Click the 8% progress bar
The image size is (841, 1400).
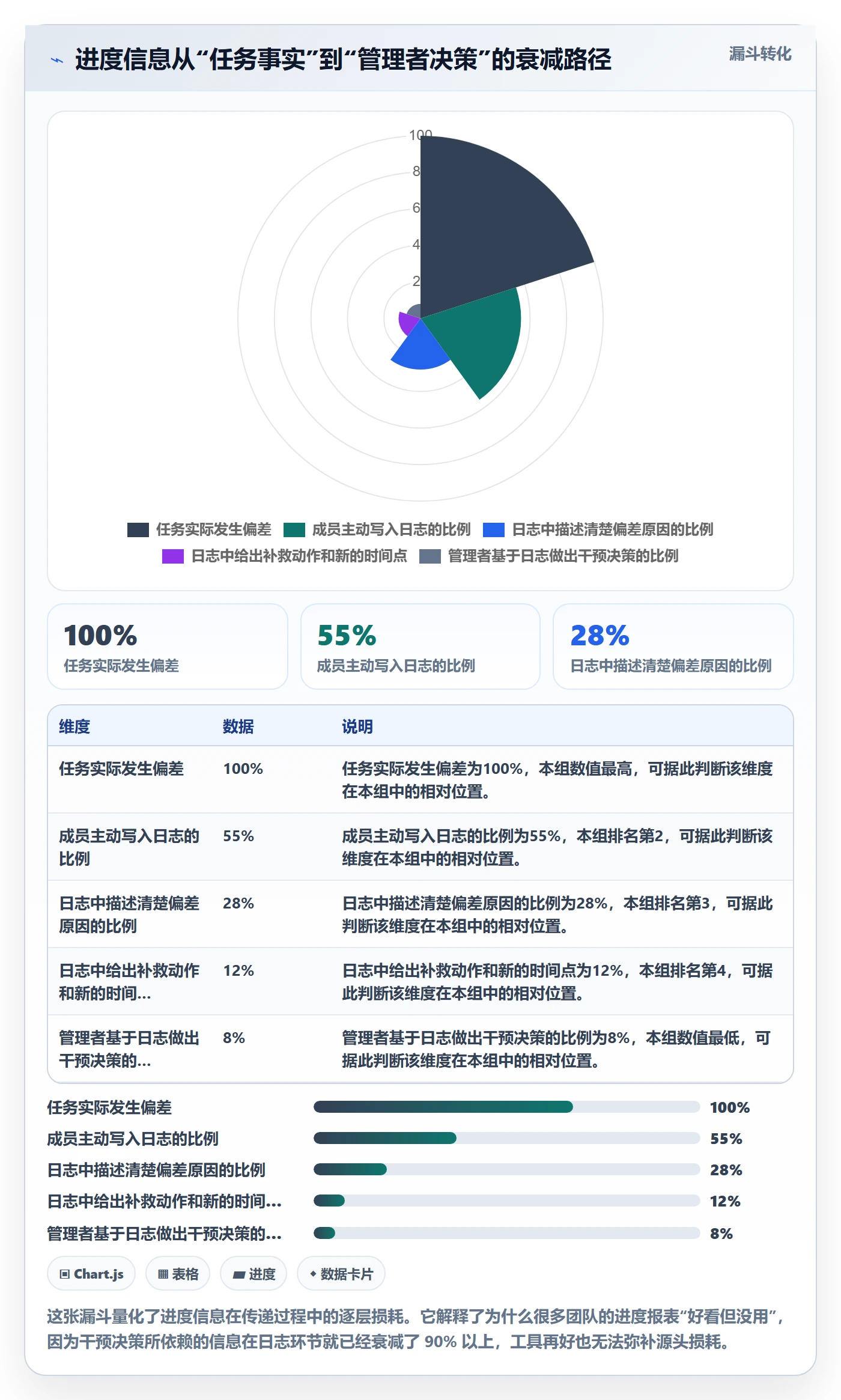[x=507, y=1233]
